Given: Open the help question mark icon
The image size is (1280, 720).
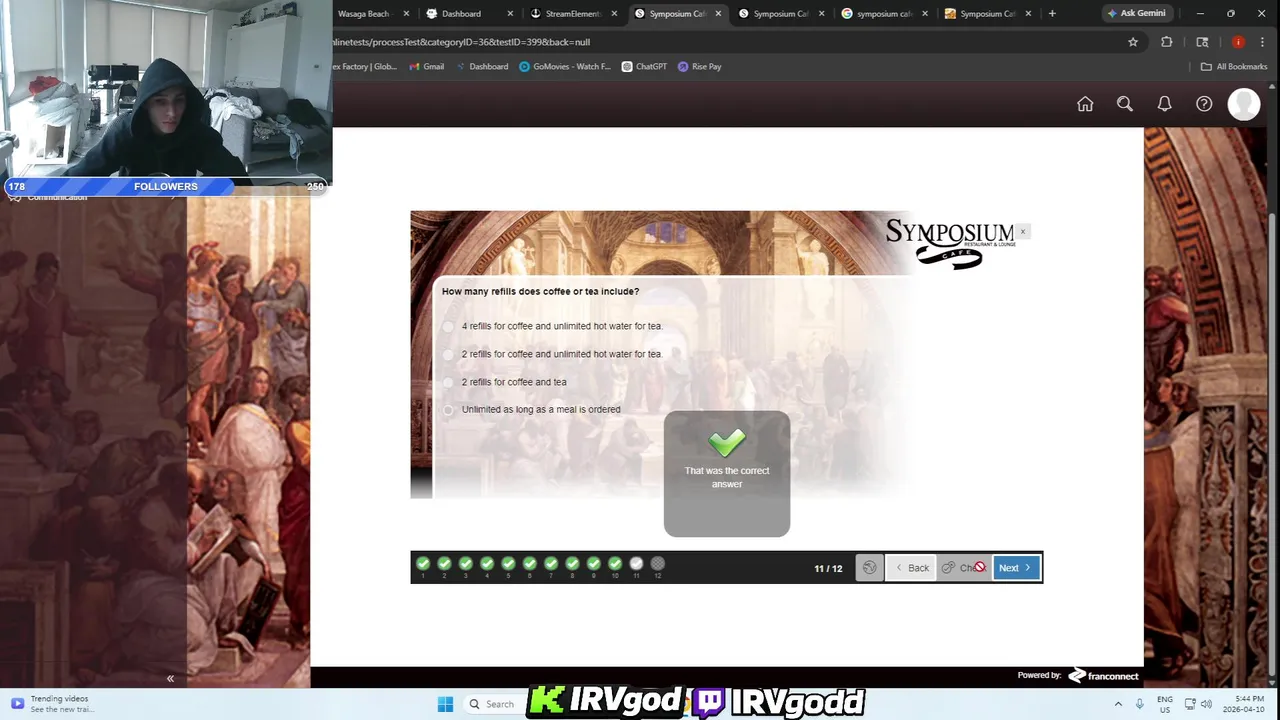Looking at the screenshot, I should pos(1204,104).
